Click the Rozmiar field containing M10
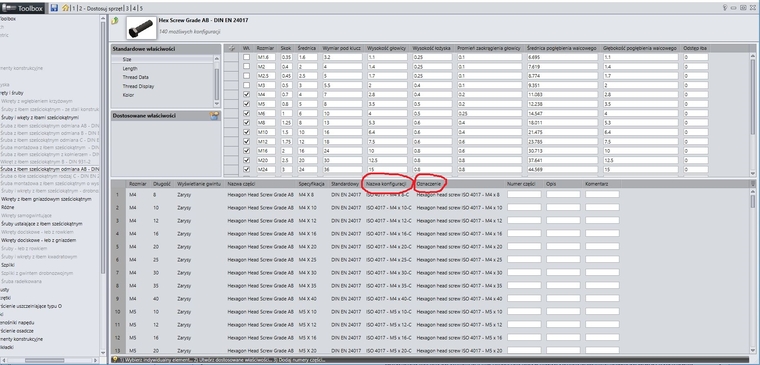This screenshot has width=760, height=365. pos(266,132)
